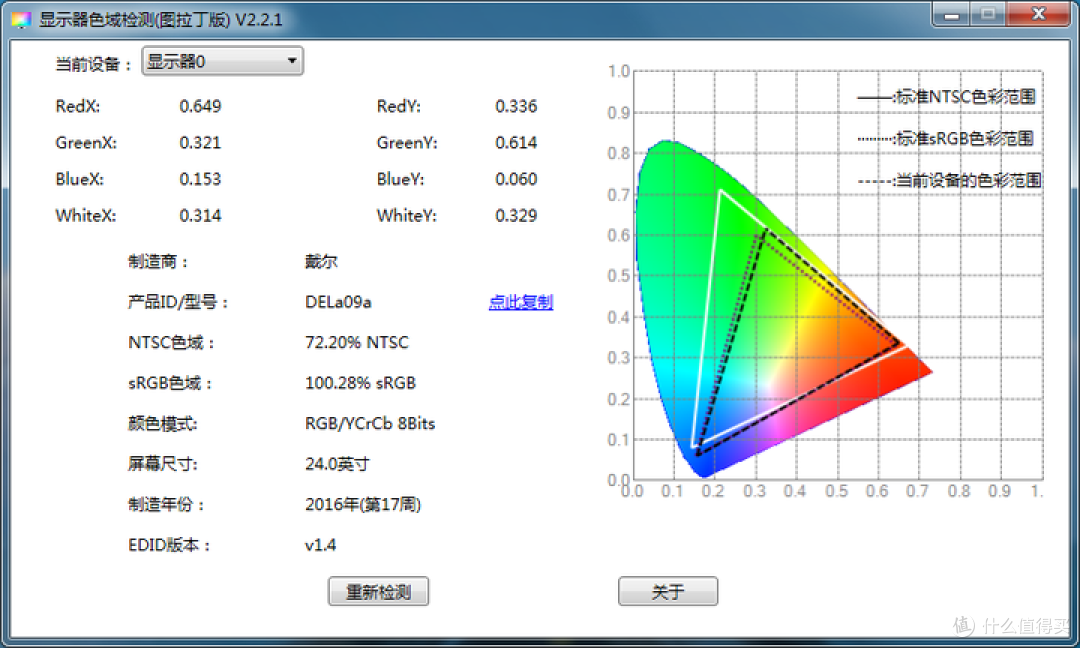1080x648 pixels.
Task: Click the 100.28% sRGB gamut value
Action: 360,383
